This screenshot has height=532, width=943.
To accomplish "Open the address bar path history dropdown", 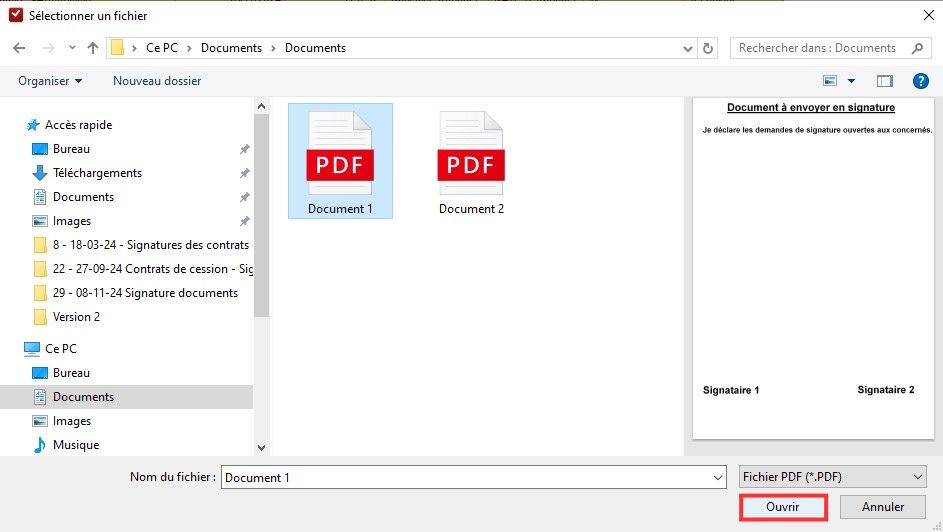I will tap(688, 48).
